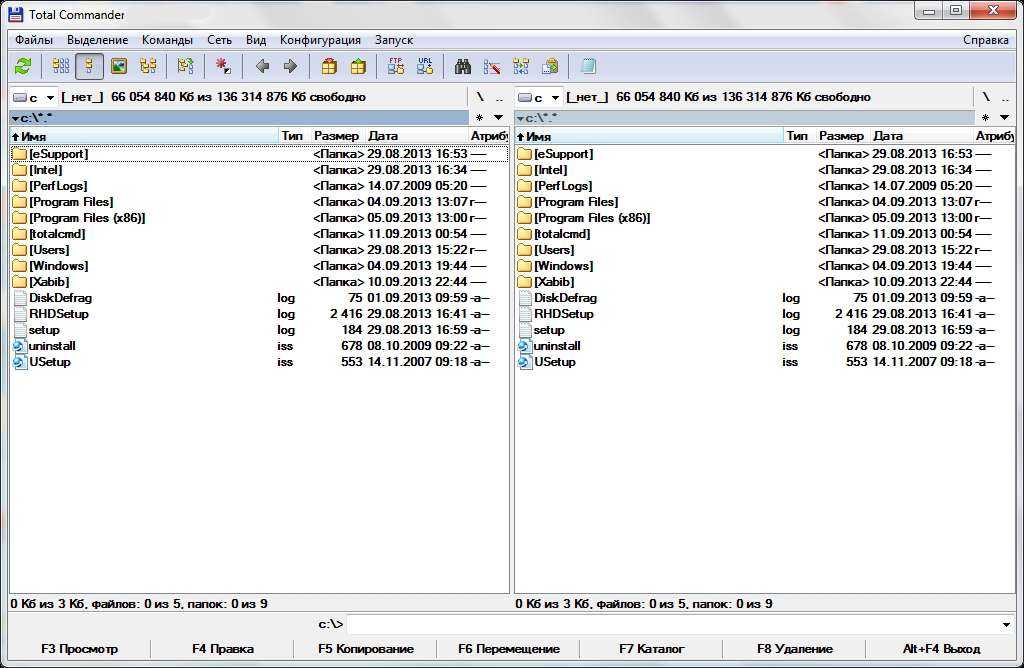The height and width of the screenshot is (668, 1024).
Task: Click the forward arrow toolbar icon
Action: tap(290, 67)
